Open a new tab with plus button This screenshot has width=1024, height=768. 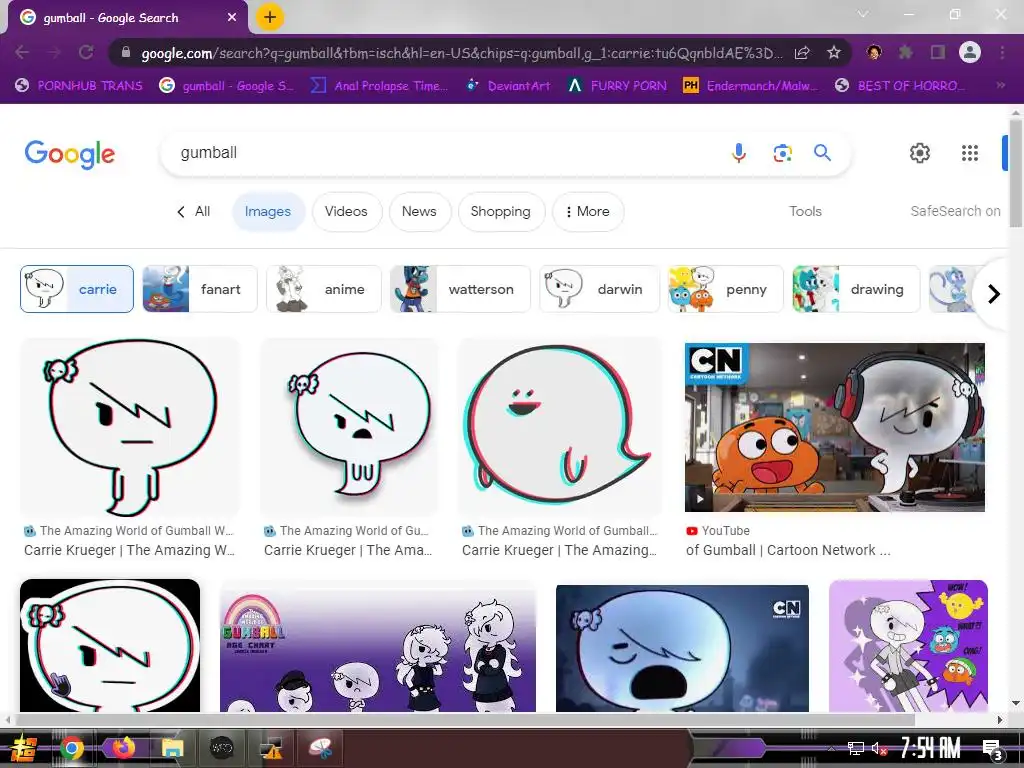[270, 17]
